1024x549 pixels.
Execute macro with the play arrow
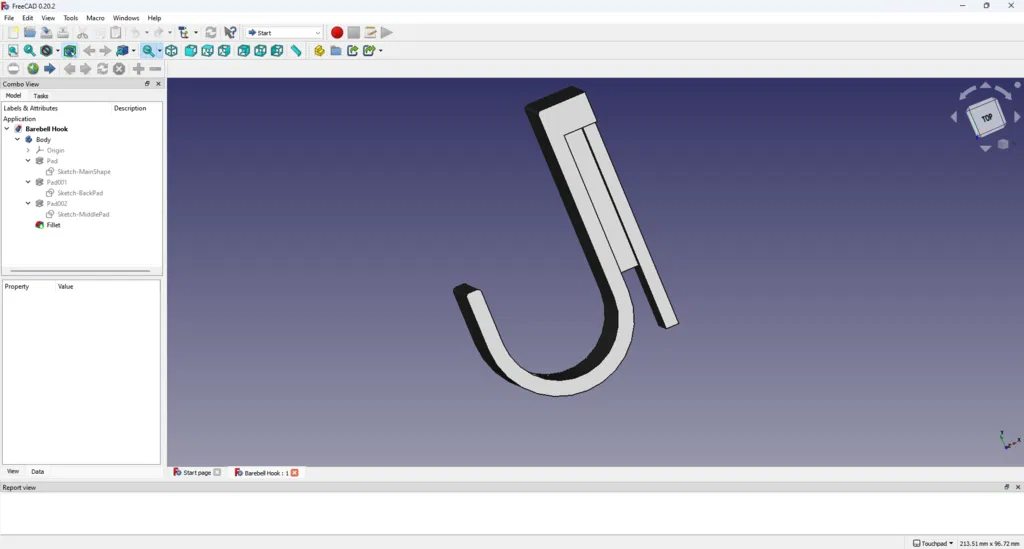pyautogui.click(x=387, y=33)
